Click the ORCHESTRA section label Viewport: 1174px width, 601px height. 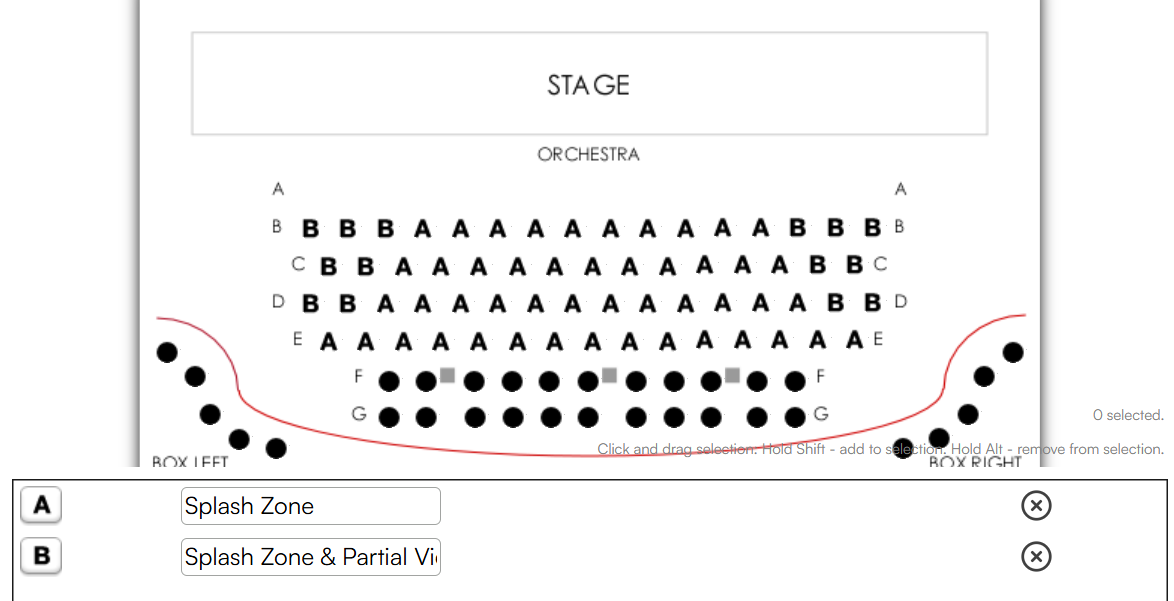588,155
